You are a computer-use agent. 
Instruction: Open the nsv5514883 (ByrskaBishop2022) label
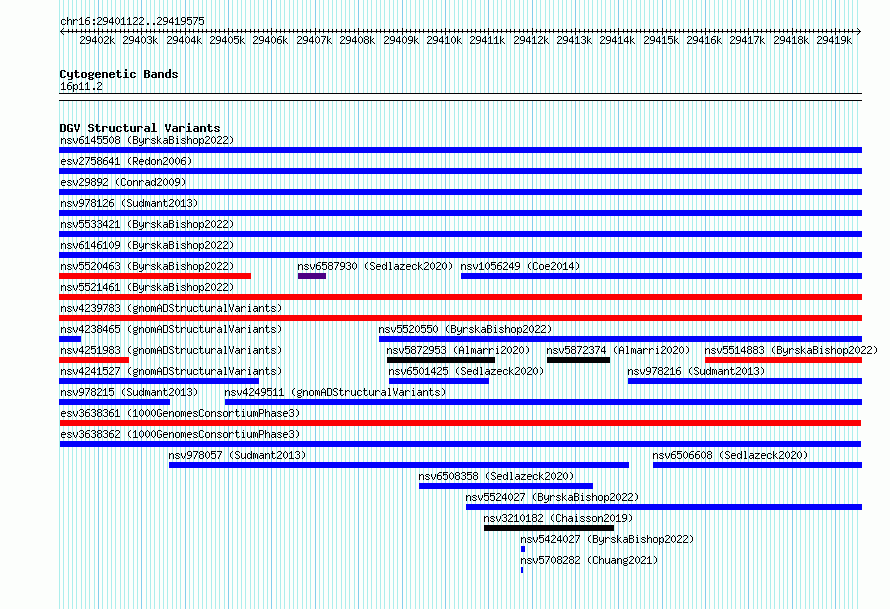click(791, 350)
